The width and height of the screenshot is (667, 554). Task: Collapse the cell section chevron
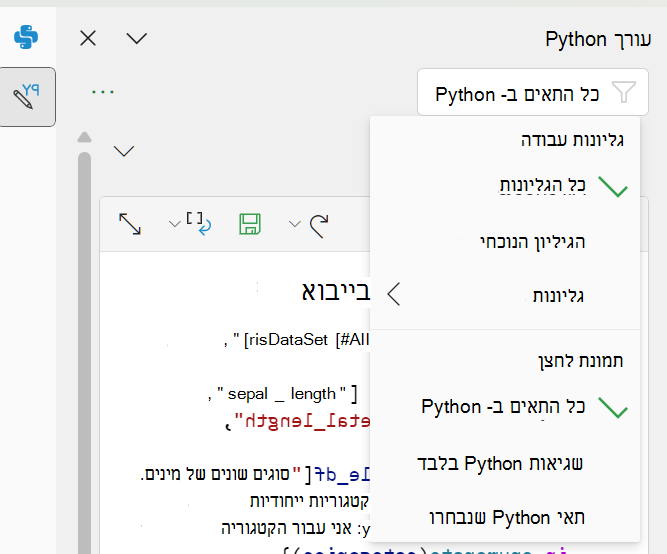pyautogui.click(x=124, y=151)
